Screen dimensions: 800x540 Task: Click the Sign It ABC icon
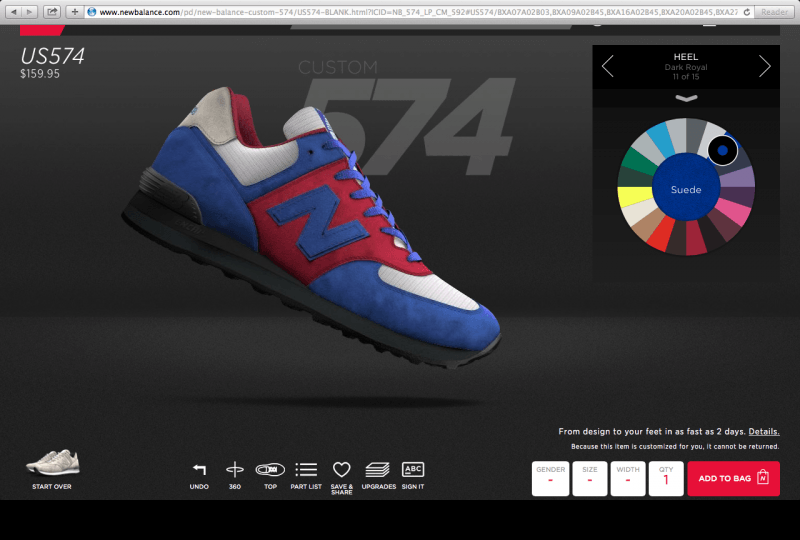point(413,469)
